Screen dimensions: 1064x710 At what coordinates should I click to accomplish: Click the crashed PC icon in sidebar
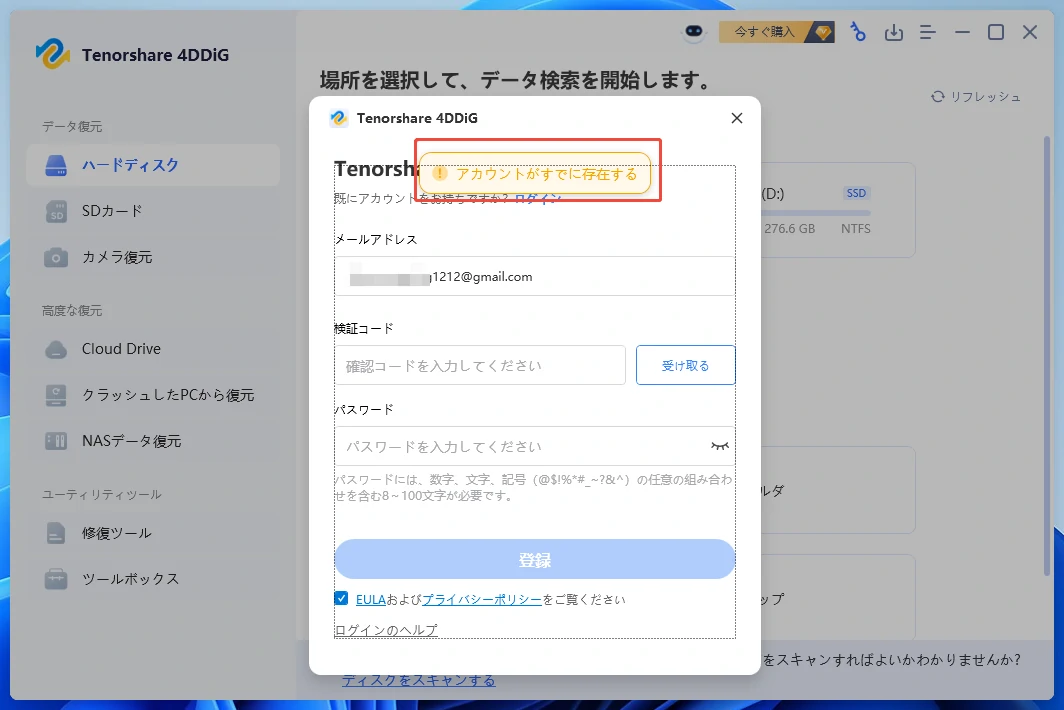tap(56, 395)
